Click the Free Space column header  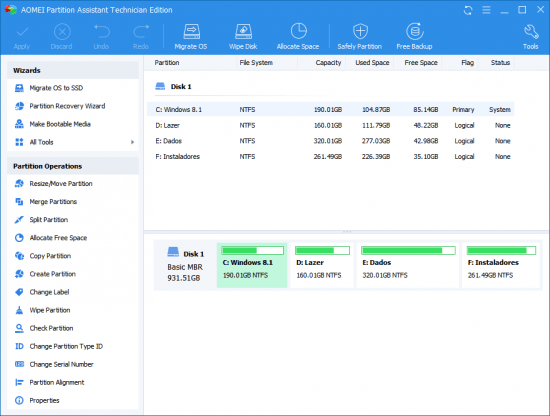click(421, 63)
